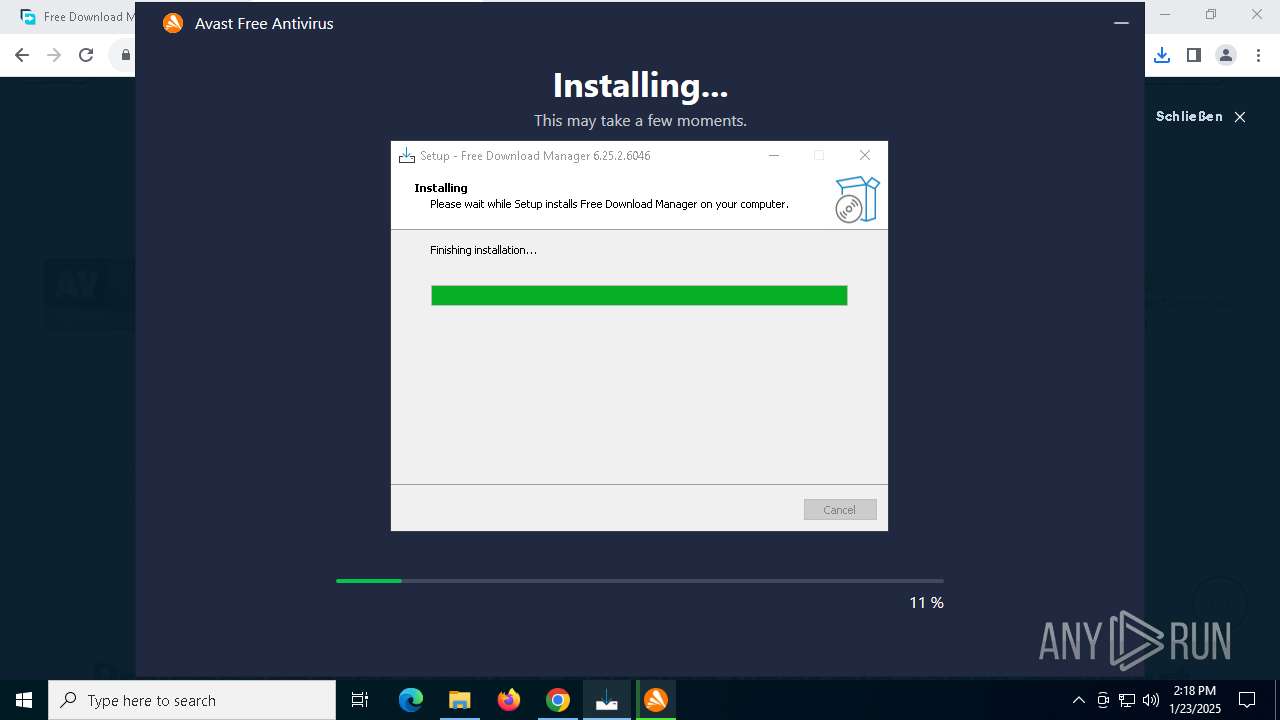Image resolution: width=1280 pixels, height=720 pixels.
Task: Toggle Chrome side panel icon
Action: tap(1194, 55)
